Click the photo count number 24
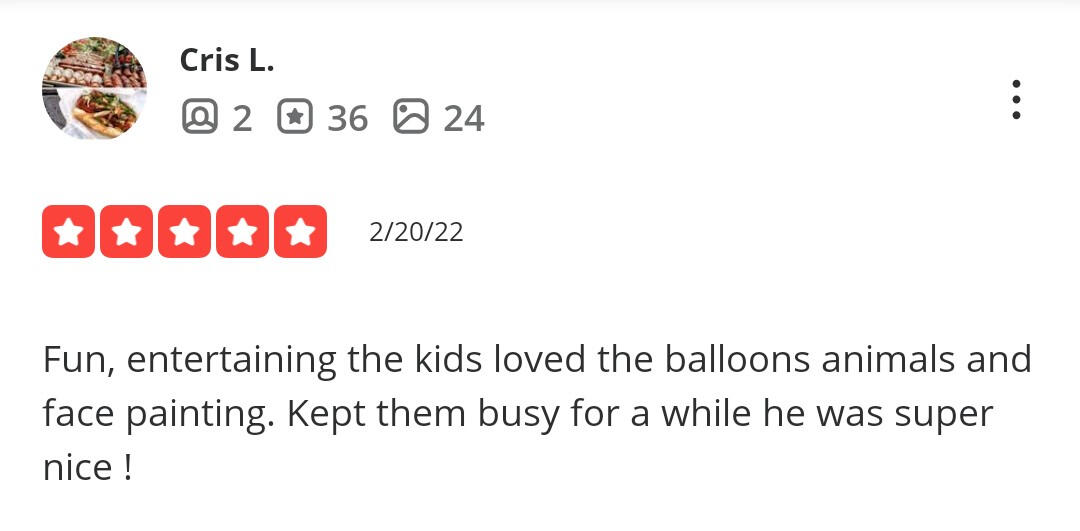The image size is (1080, 531). click(x=464, y=119)
